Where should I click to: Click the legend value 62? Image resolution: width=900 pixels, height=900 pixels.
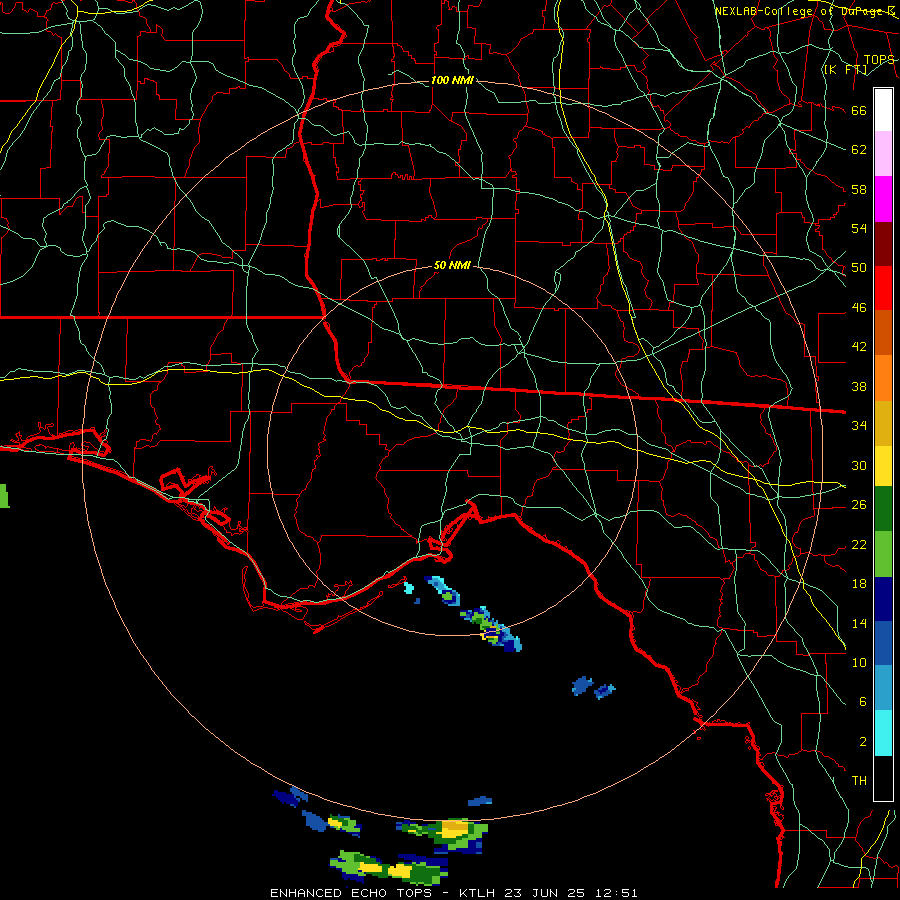tap(859, 150)
